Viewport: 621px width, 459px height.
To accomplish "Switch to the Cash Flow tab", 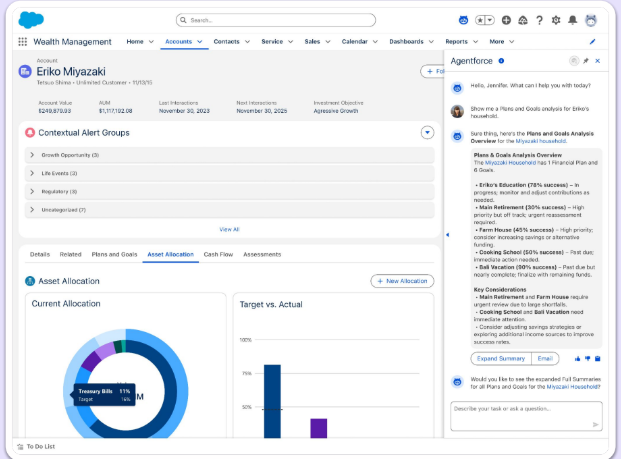I will [x=218, y=255].
